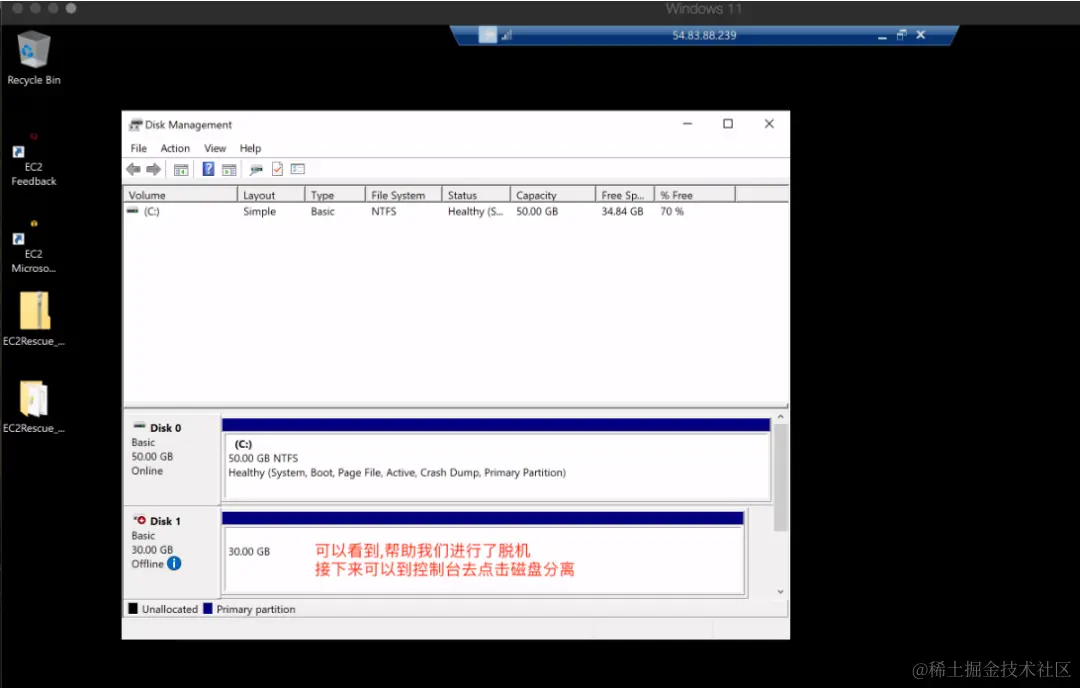This screenshot has width=1080, height=688.
Task: Click the "NTFS" file system cell
Action: point(384,211)
